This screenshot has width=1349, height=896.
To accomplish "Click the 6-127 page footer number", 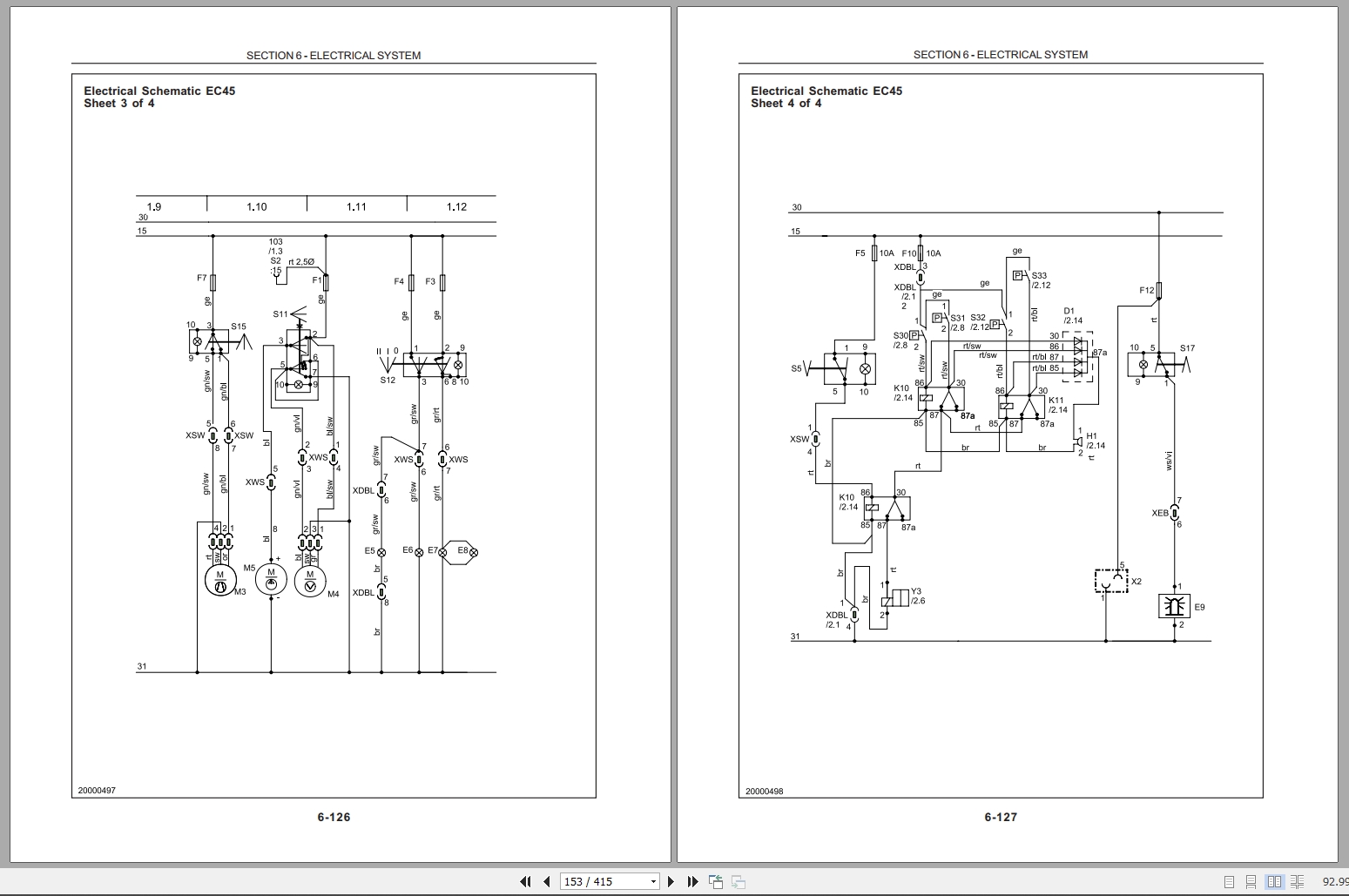I will (1000, 817).
